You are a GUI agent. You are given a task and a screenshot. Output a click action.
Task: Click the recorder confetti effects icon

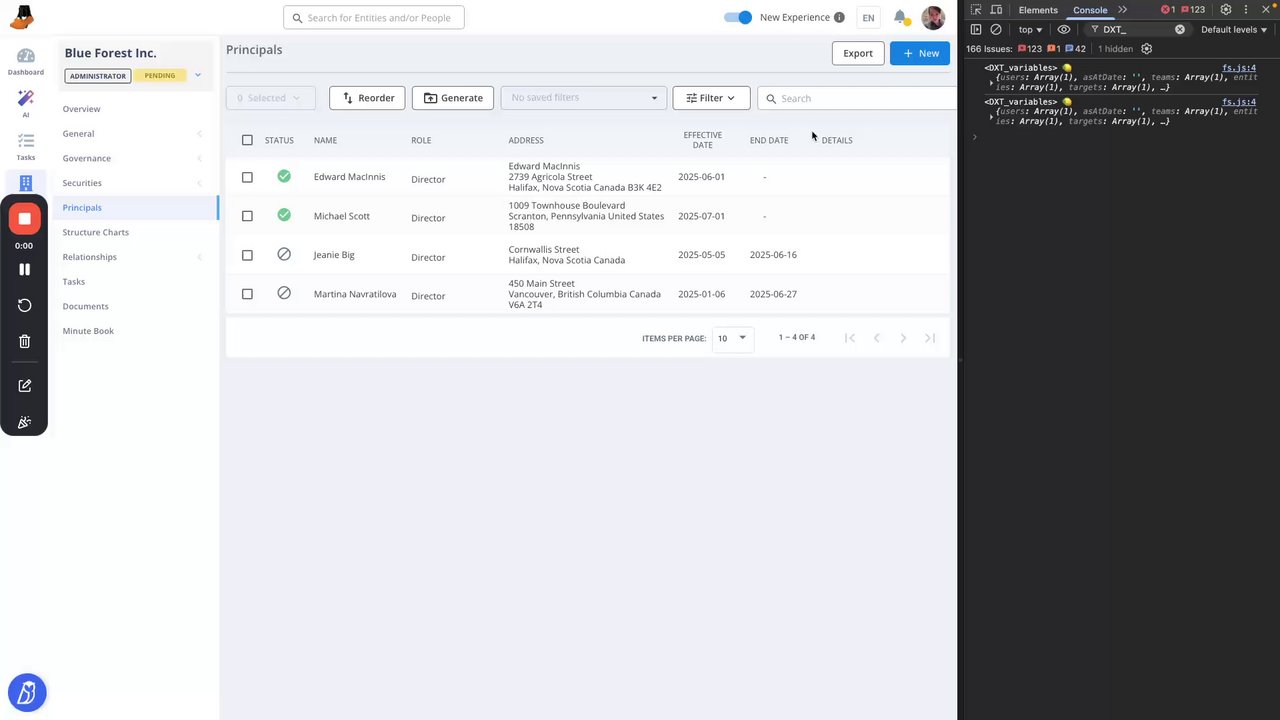coord(25,422)
